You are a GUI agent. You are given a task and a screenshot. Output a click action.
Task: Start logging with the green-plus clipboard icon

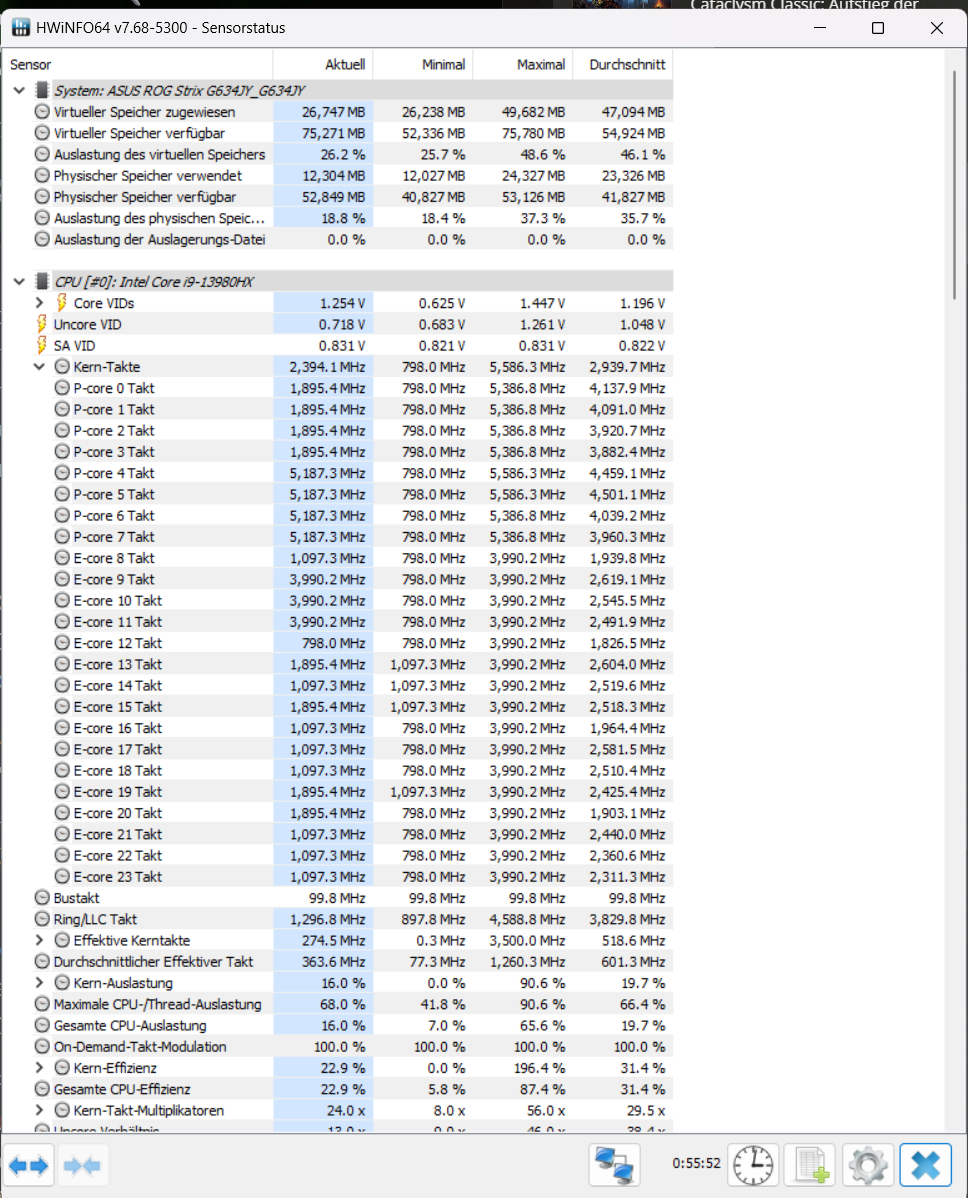click(809, 1164)
